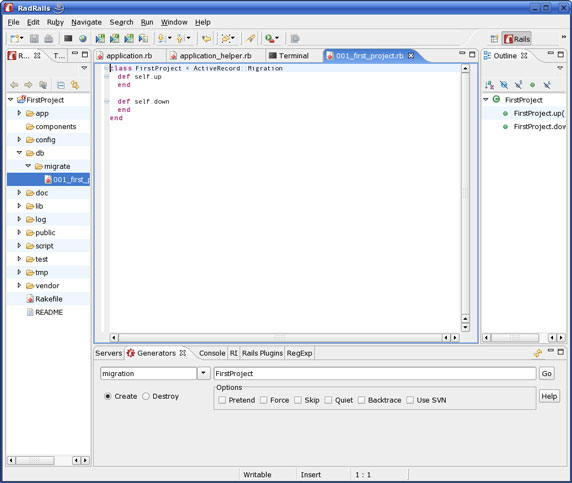
Task: Click the Outline hide-static S icon
Action: (x=518, y=85)
